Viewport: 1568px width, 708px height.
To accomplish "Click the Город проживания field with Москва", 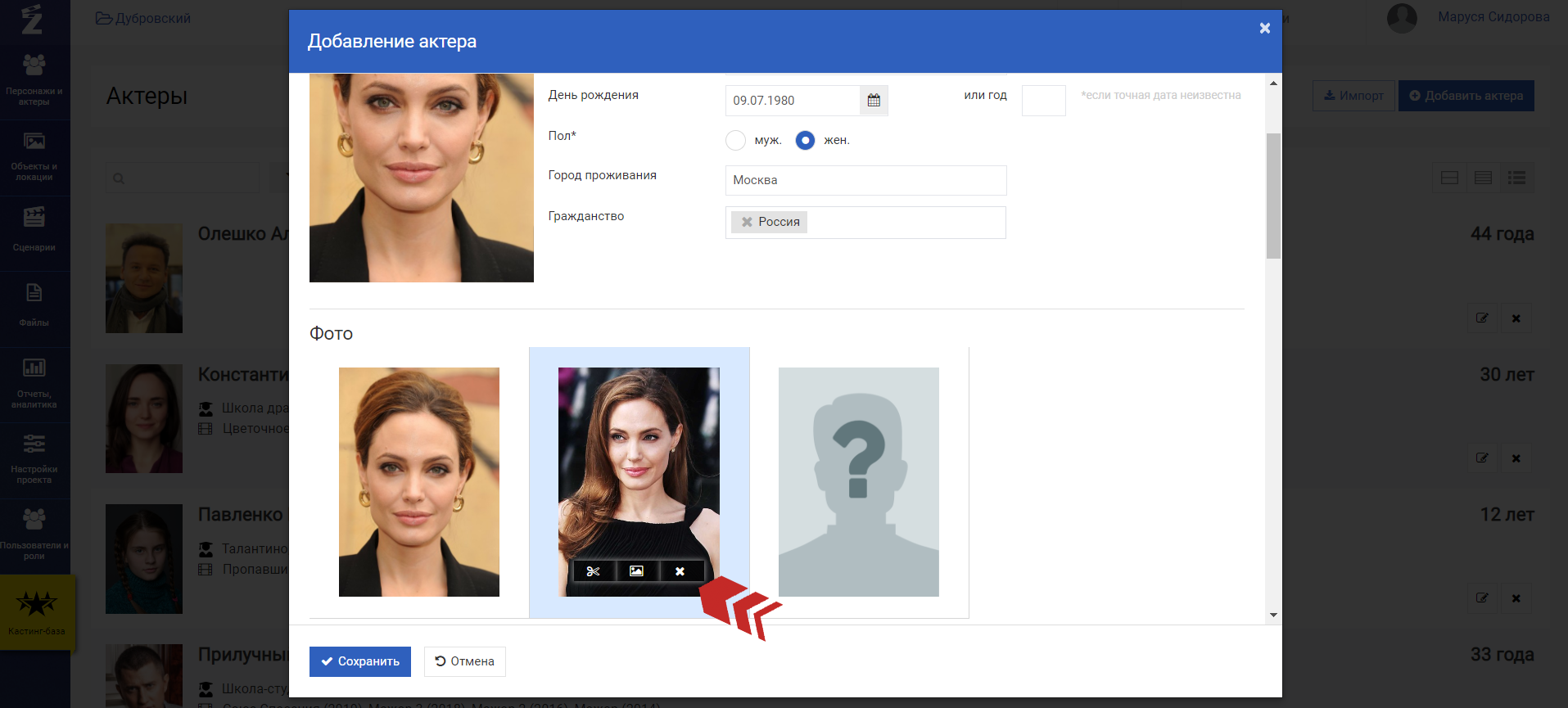I will pyautogui.click(x=865, y=180).
